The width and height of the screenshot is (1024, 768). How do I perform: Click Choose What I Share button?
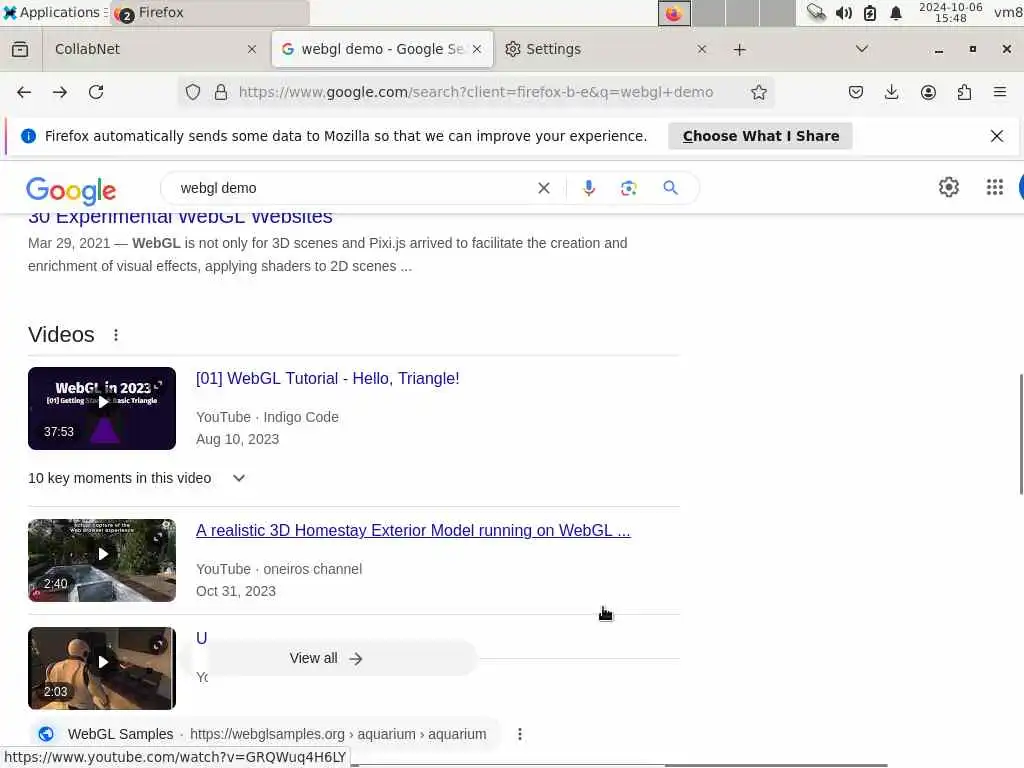click(x=760, y=136)
